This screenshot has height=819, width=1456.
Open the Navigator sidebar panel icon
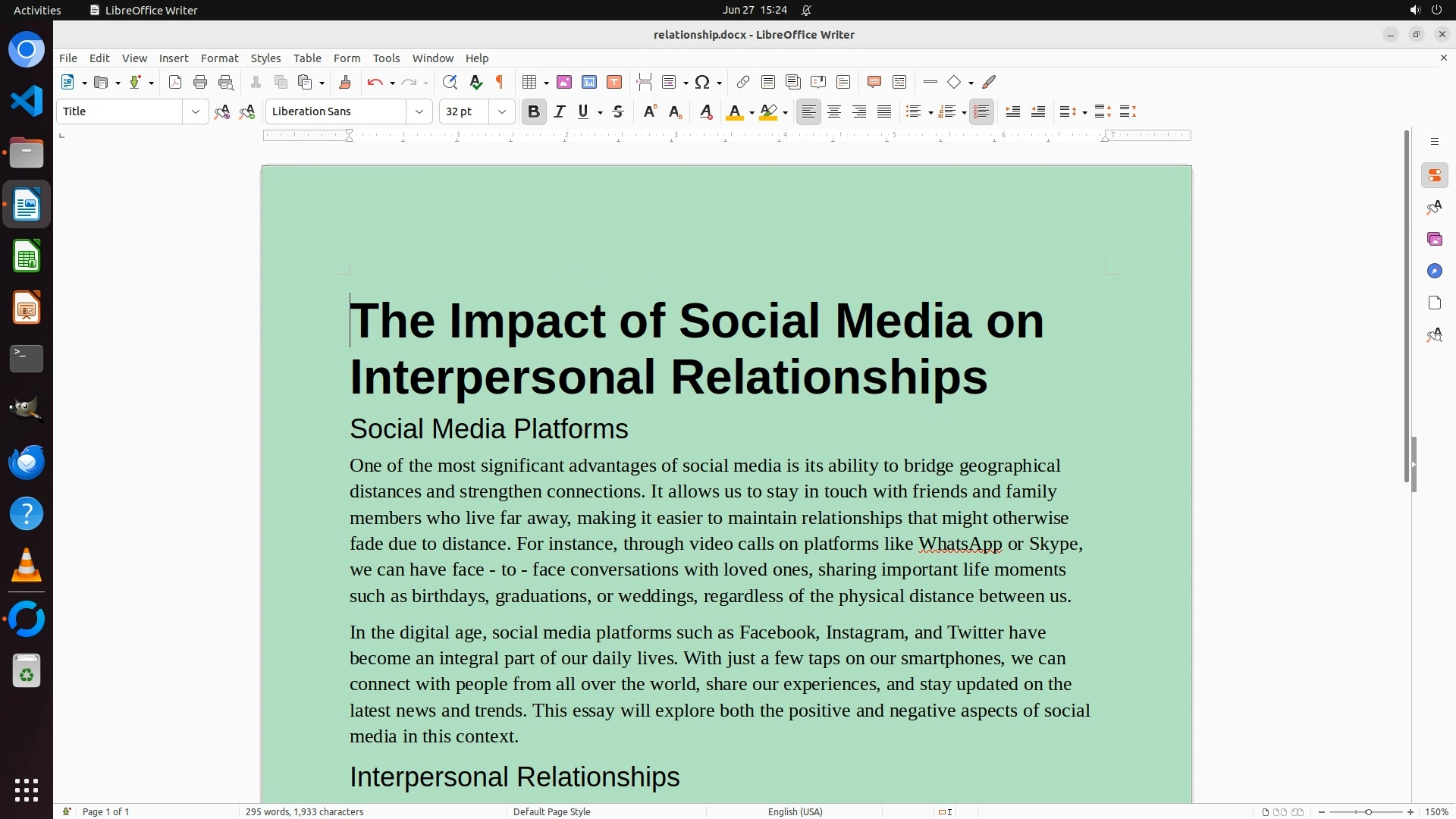pyautogui.click(x=1434, y=271)
